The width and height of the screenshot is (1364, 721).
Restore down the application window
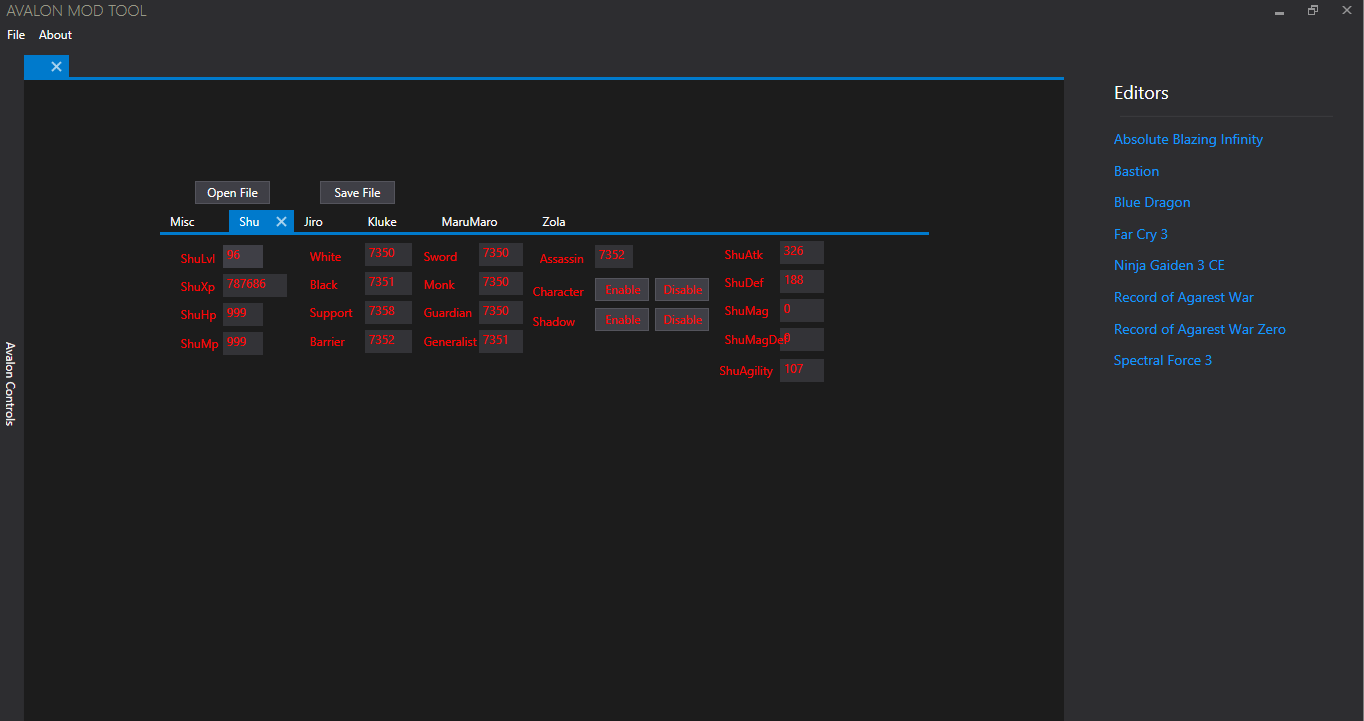click(x=1313, y=11)
